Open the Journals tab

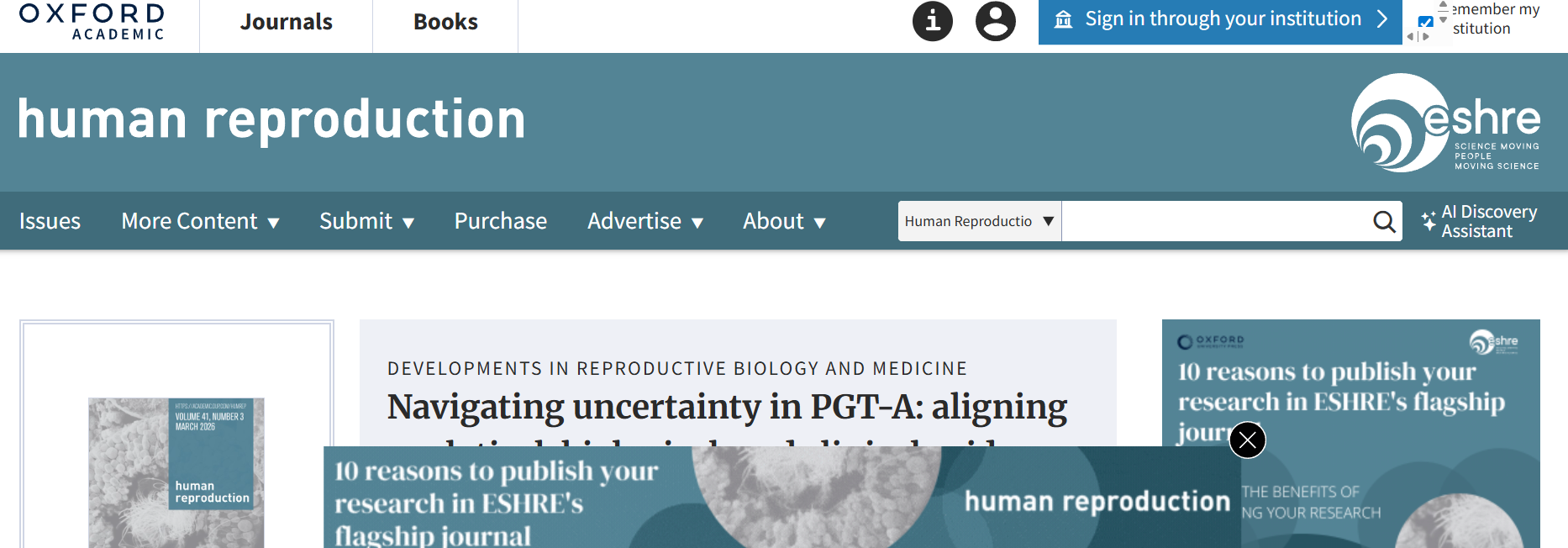point(286,22)
